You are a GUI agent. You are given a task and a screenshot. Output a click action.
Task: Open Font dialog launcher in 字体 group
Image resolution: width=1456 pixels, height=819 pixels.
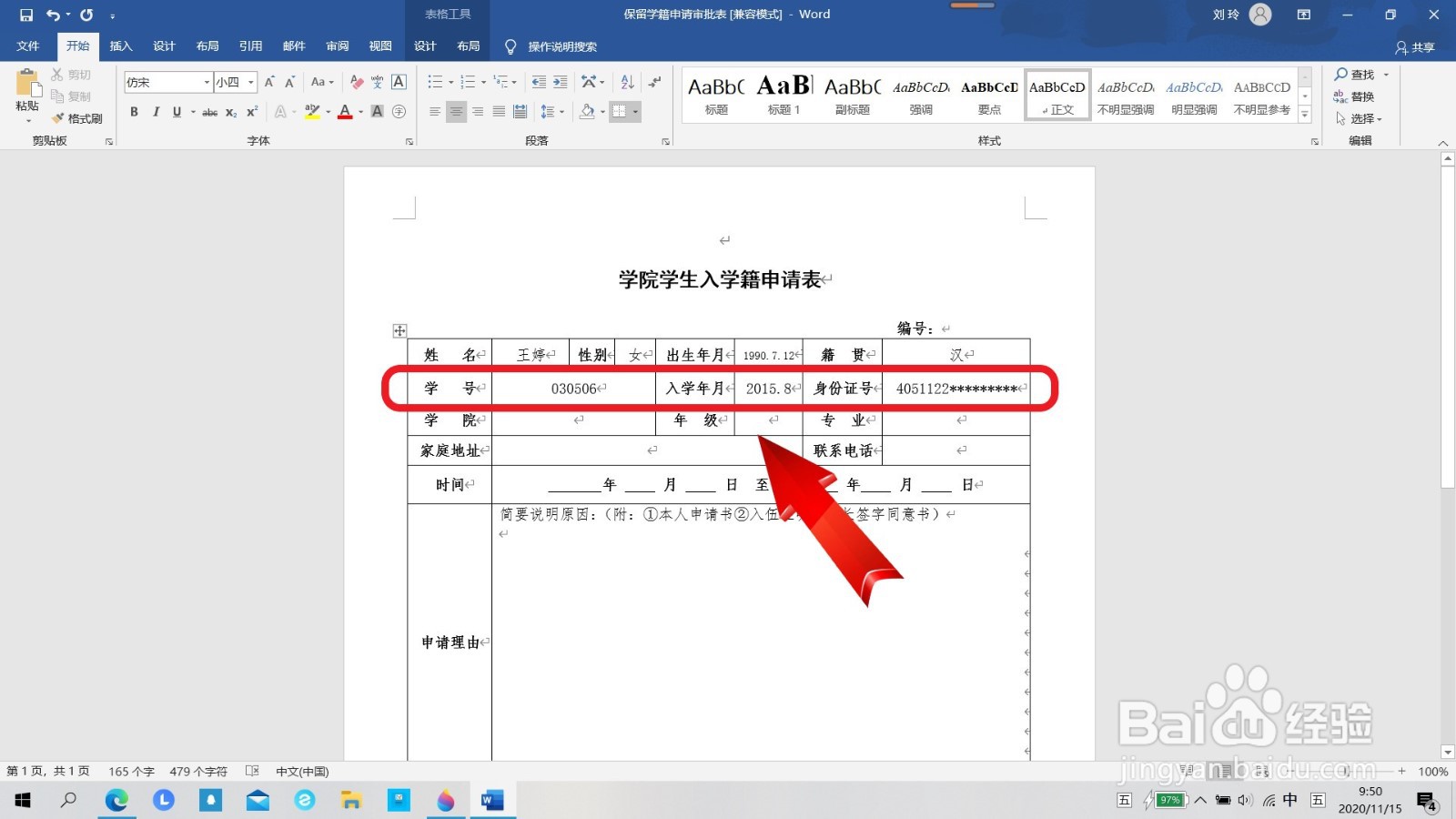(x=409, y=141)
